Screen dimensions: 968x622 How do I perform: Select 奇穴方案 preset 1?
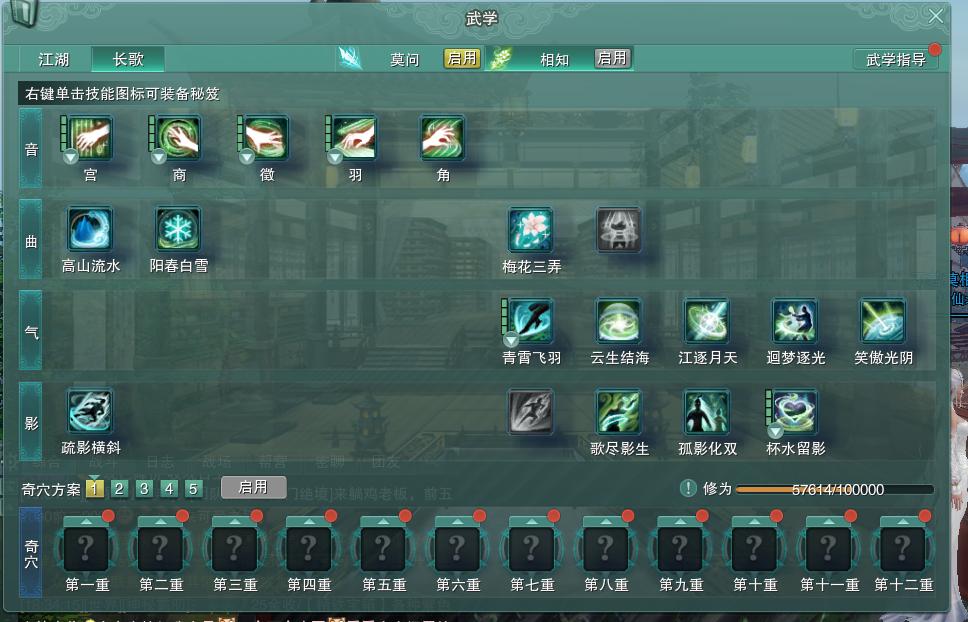(x=94, y=489)
